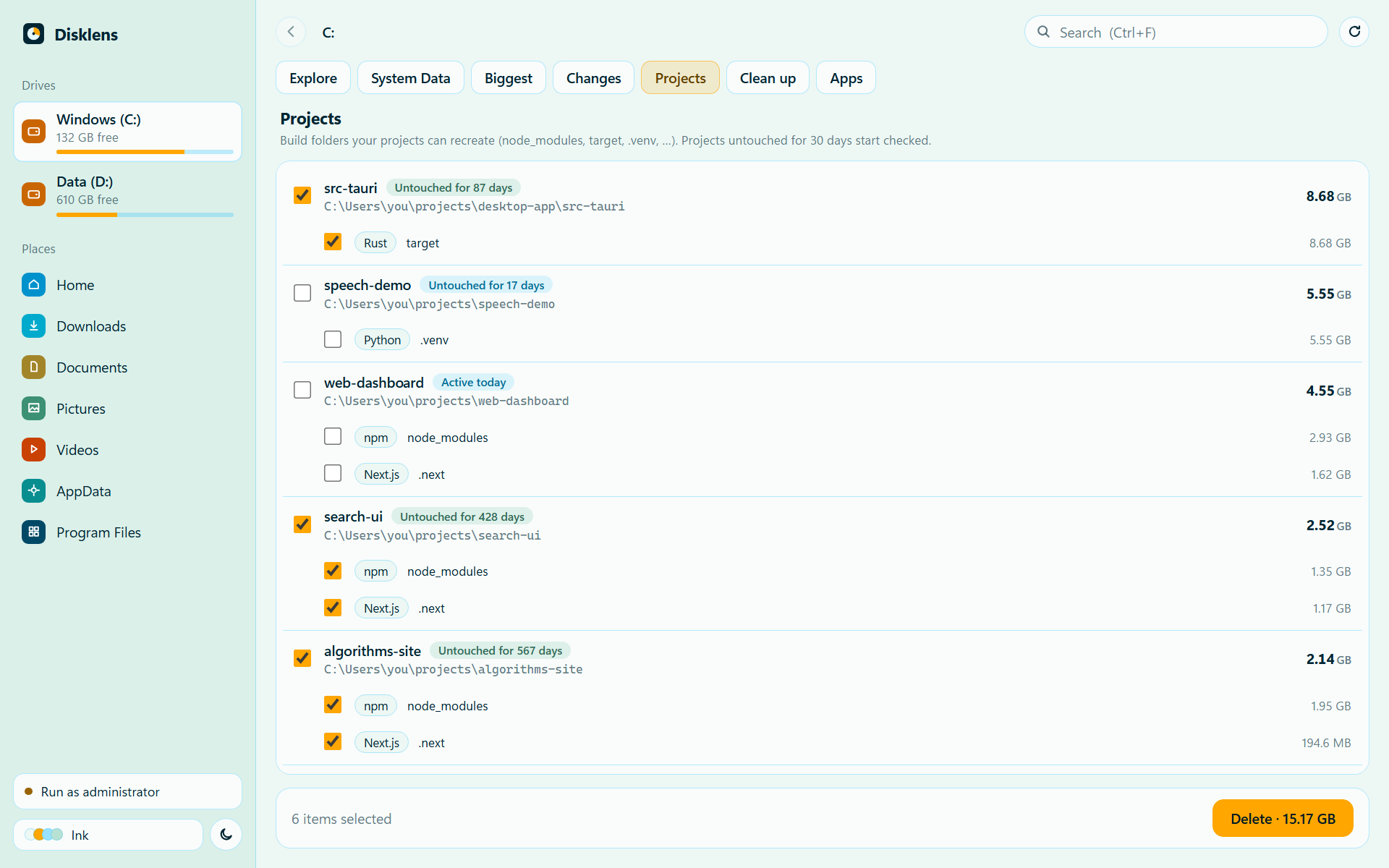This screenshot has height=868, width=1389.
Task: Check the speech-demo project checkbox
Action: point(302,293)
